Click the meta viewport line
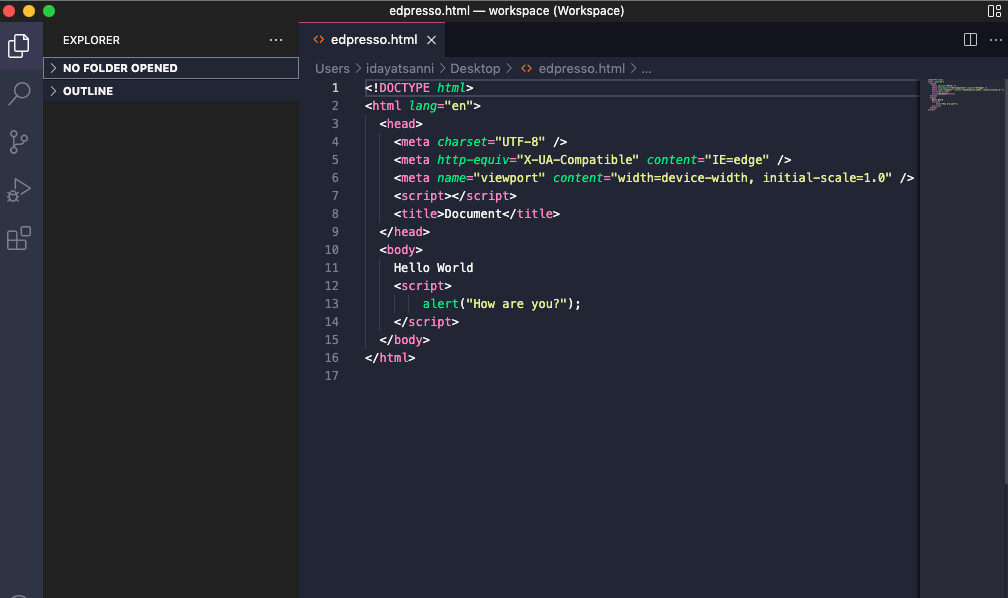 click(x=654, y=177)
